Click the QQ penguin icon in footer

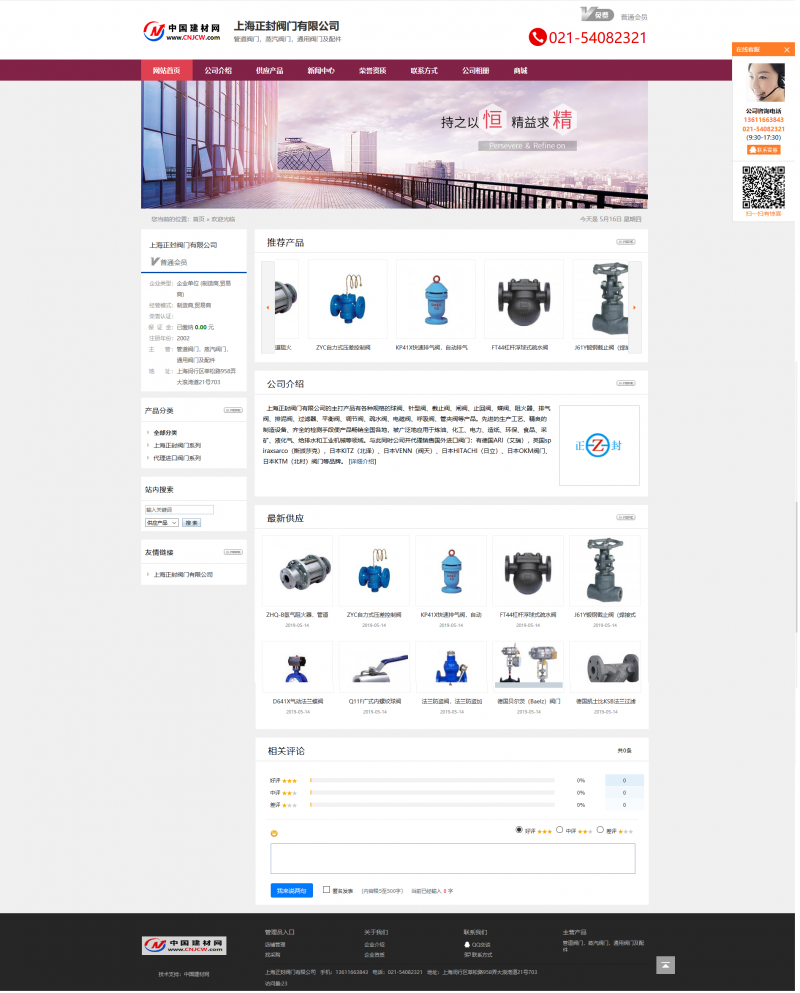pos(467,944)
